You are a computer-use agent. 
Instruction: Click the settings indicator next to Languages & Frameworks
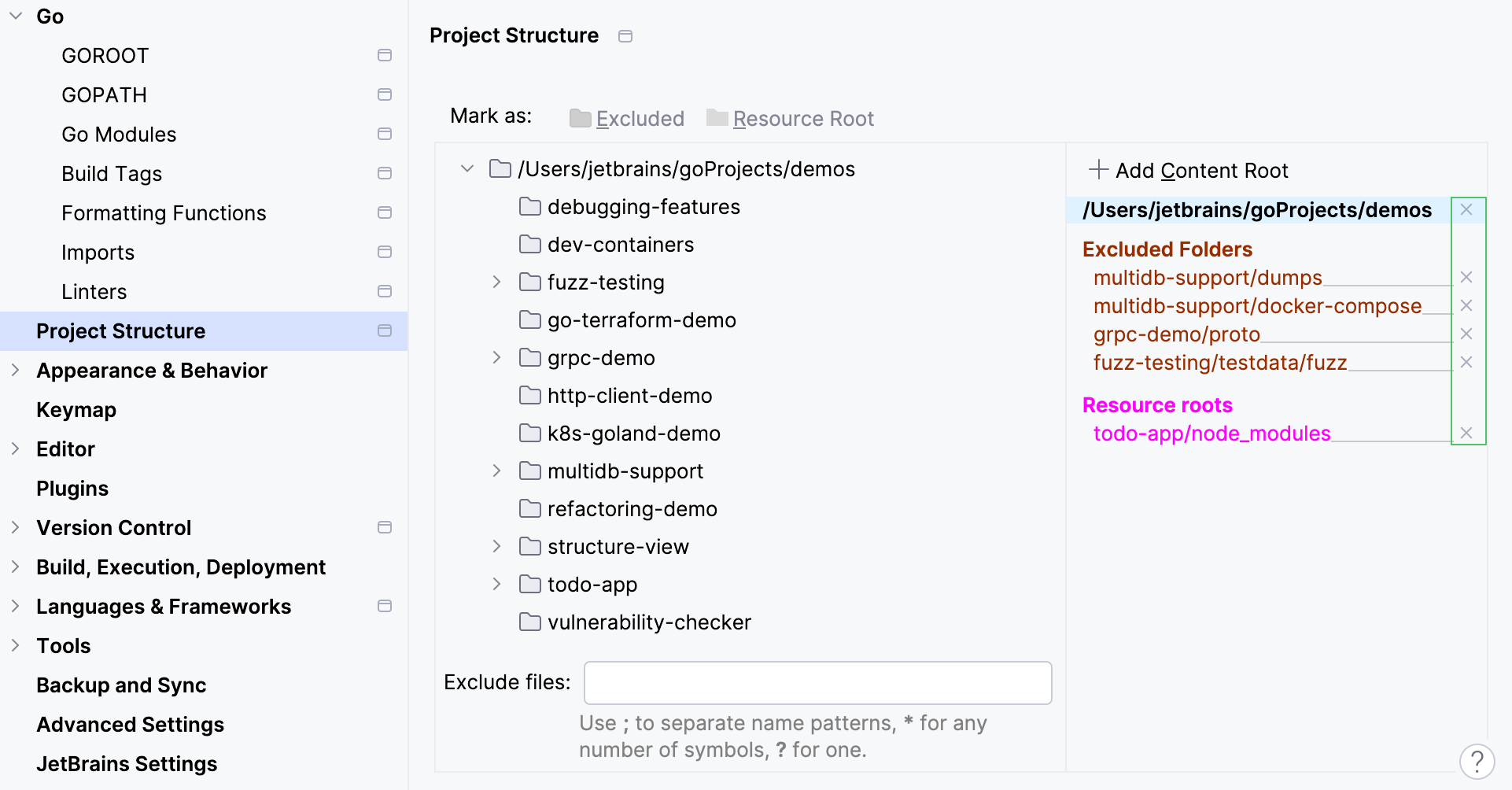coord(385,606)
